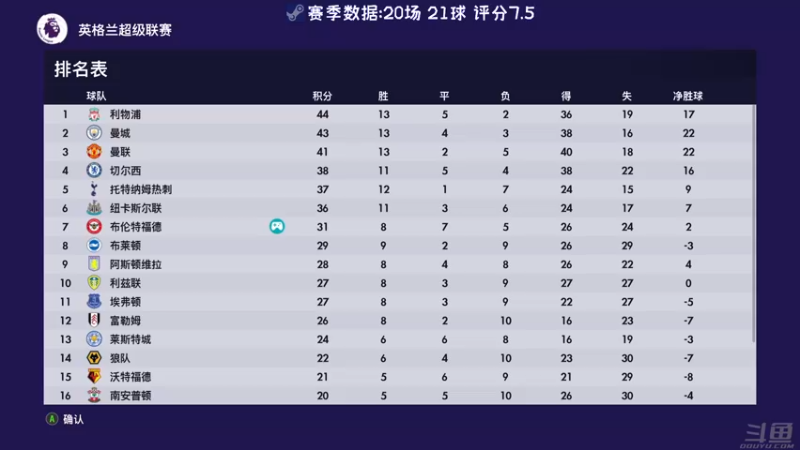Image resolution: width=800 pixels, height=450 pixels.
Task: Click the 托特纳姆热刺 (Tottenham) club crest
Action: (x=94, y=189)
